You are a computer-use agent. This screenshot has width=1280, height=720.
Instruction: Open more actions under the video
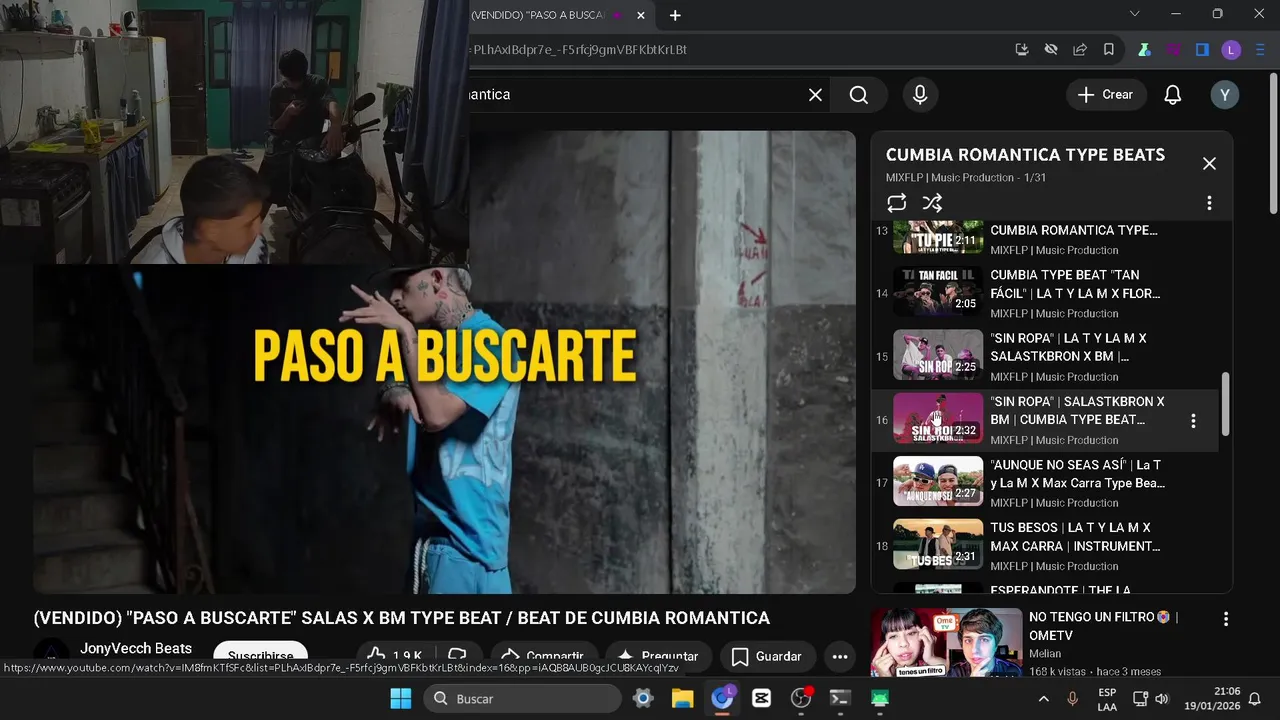840,656
